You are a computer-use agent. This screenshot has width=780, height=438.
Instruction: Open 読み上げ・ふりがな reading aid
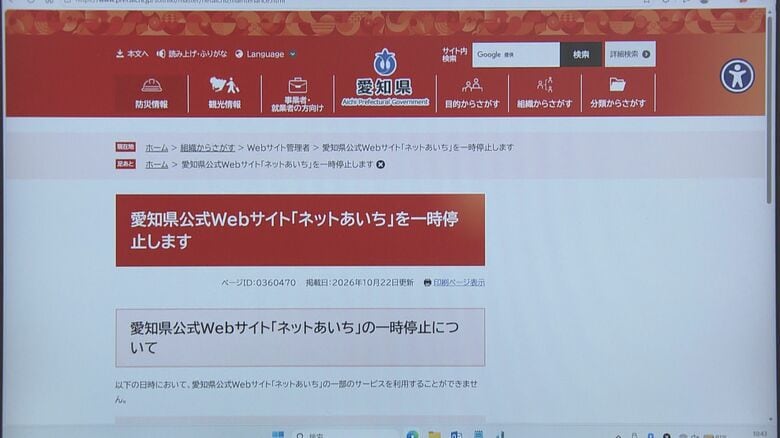[x=192, y=54]
